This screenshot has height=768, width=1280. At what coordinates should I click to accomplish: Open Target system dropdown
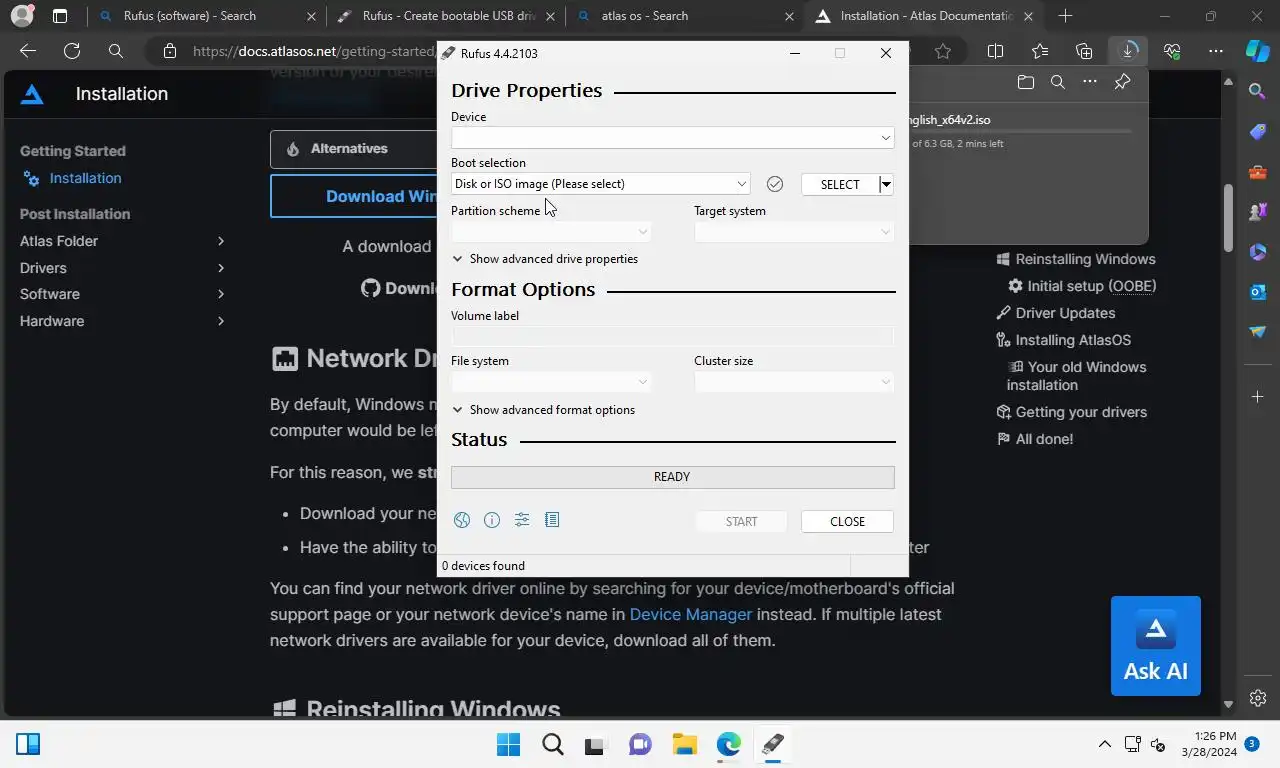click(794, 232)
